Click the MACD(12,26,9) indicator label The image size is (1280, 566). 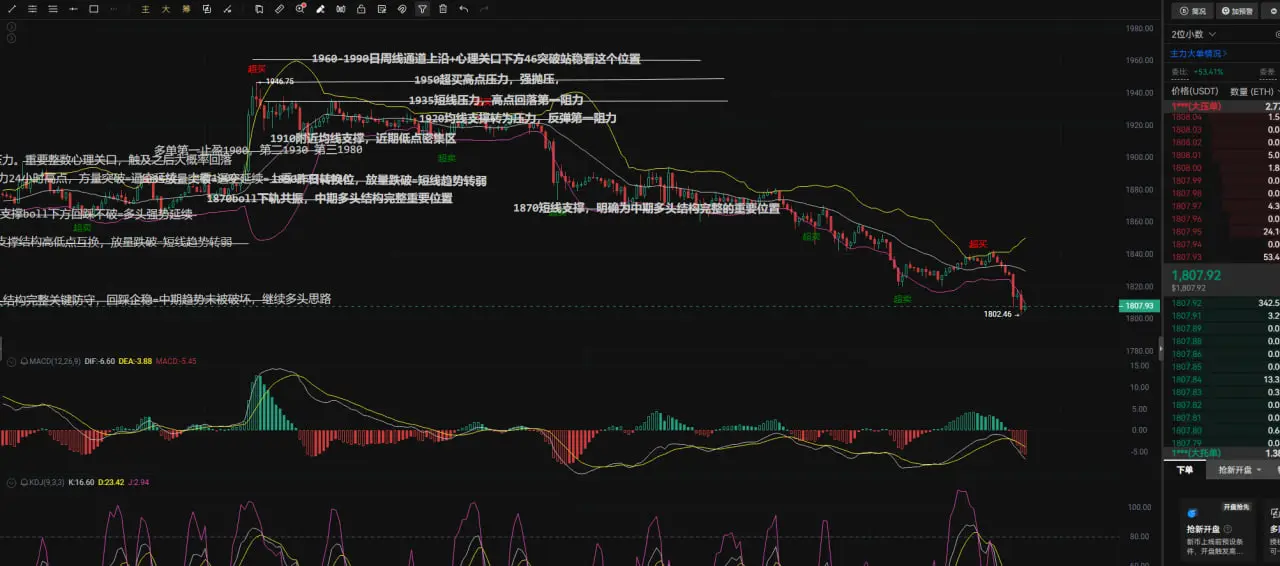pyautogui.click(x=54, y=360)
